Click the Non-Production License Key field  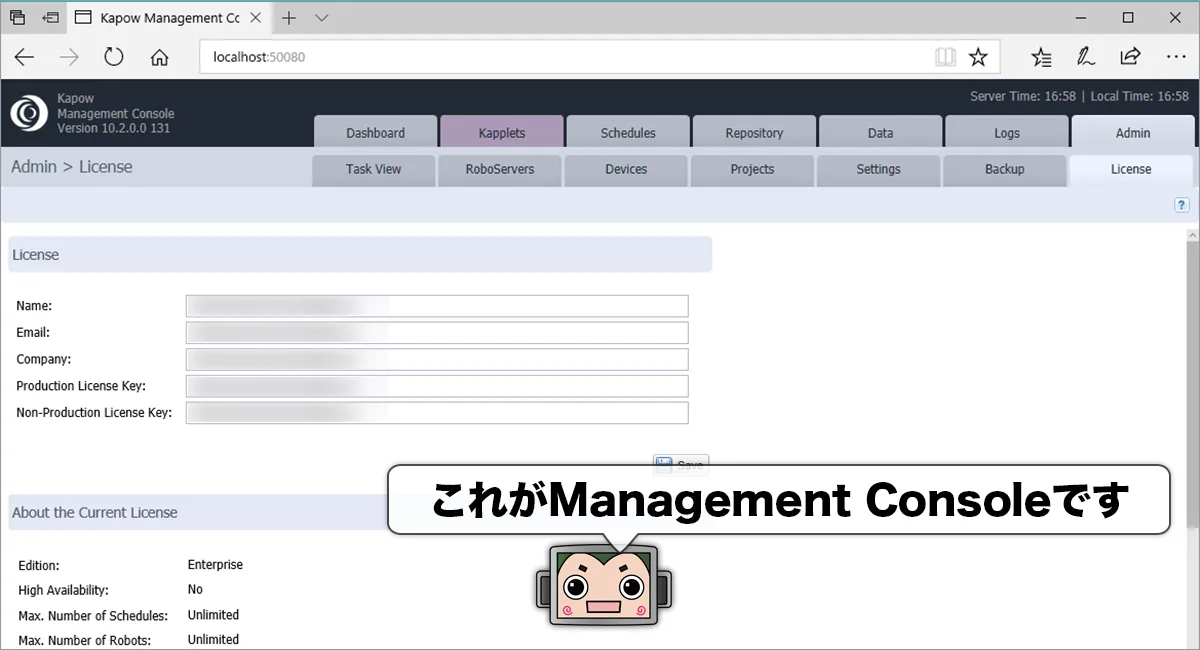click(x=437, y=413)
